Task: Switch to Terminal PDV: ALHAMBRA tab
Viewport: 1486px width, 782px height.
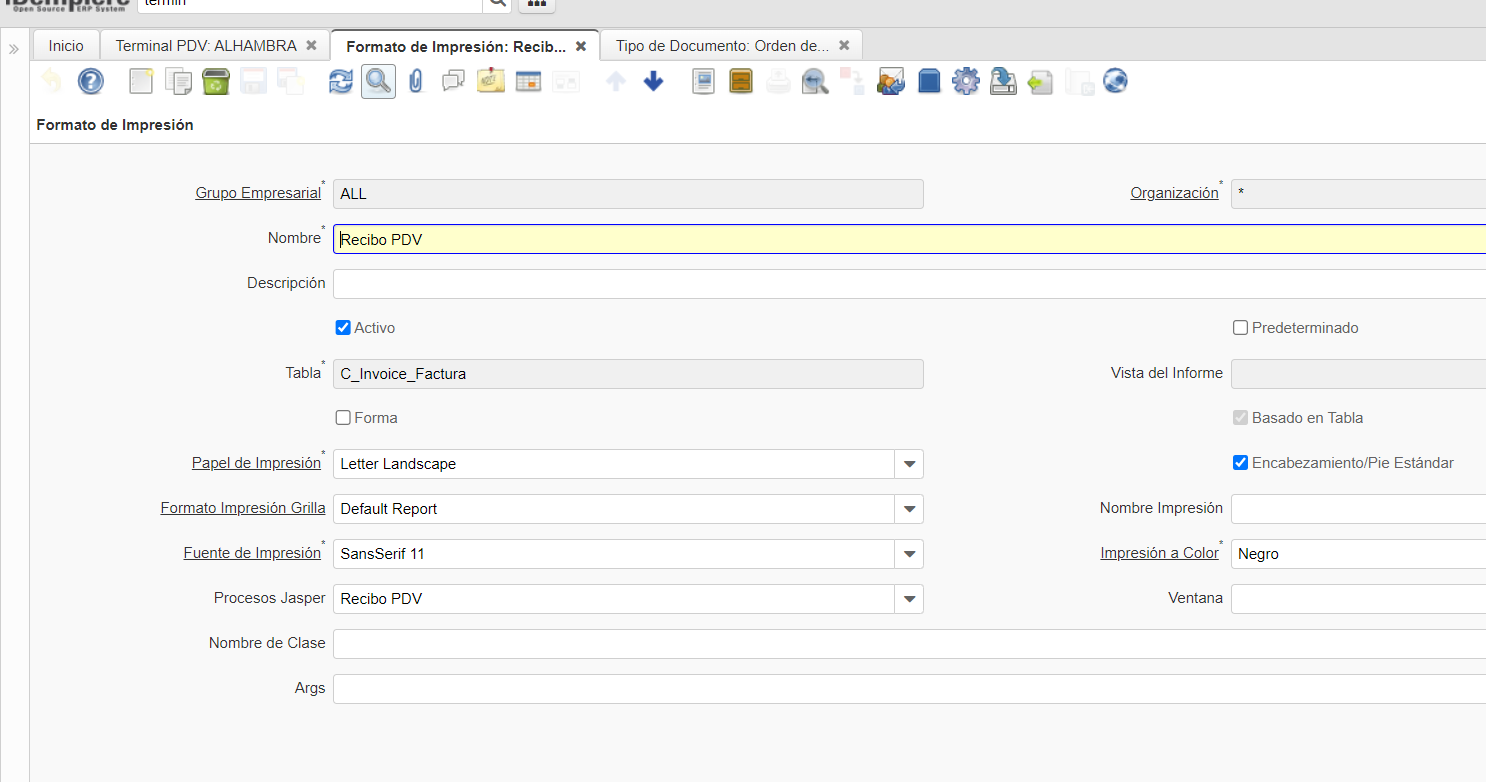Action: click(206, 46)
